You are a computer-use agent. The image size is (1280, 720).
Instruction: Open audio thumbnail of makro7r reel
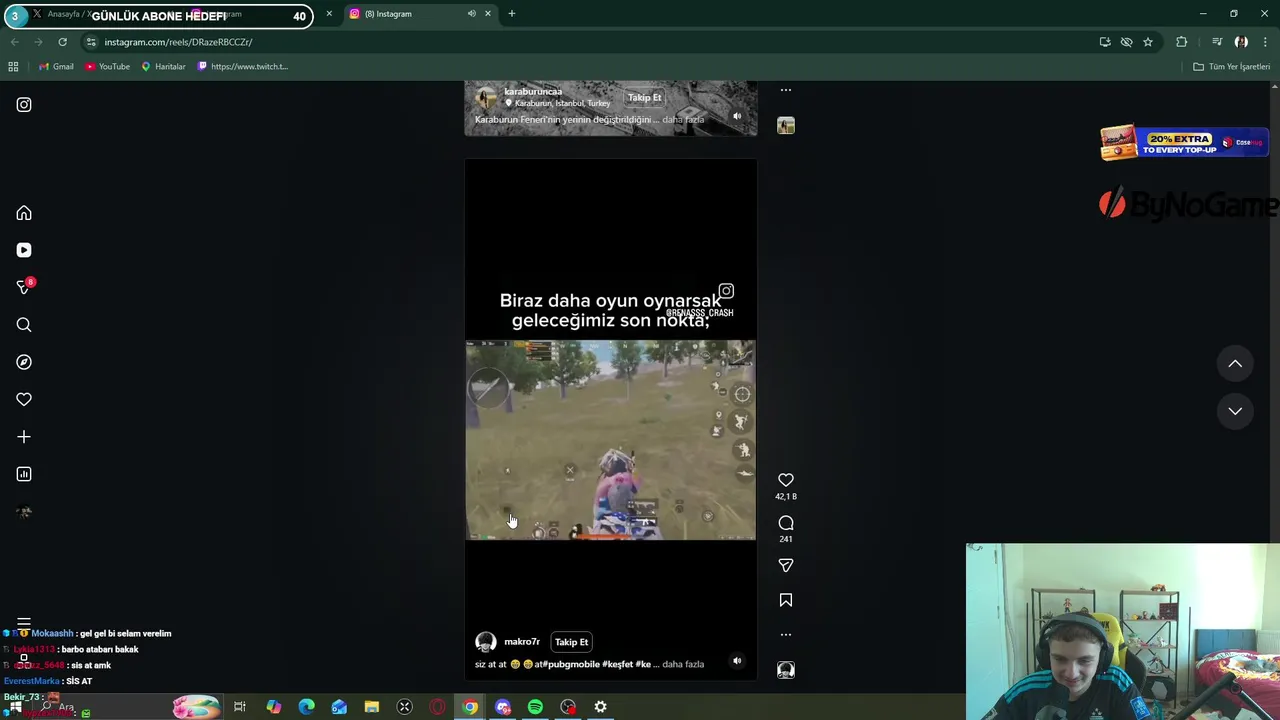click(786, 670)
